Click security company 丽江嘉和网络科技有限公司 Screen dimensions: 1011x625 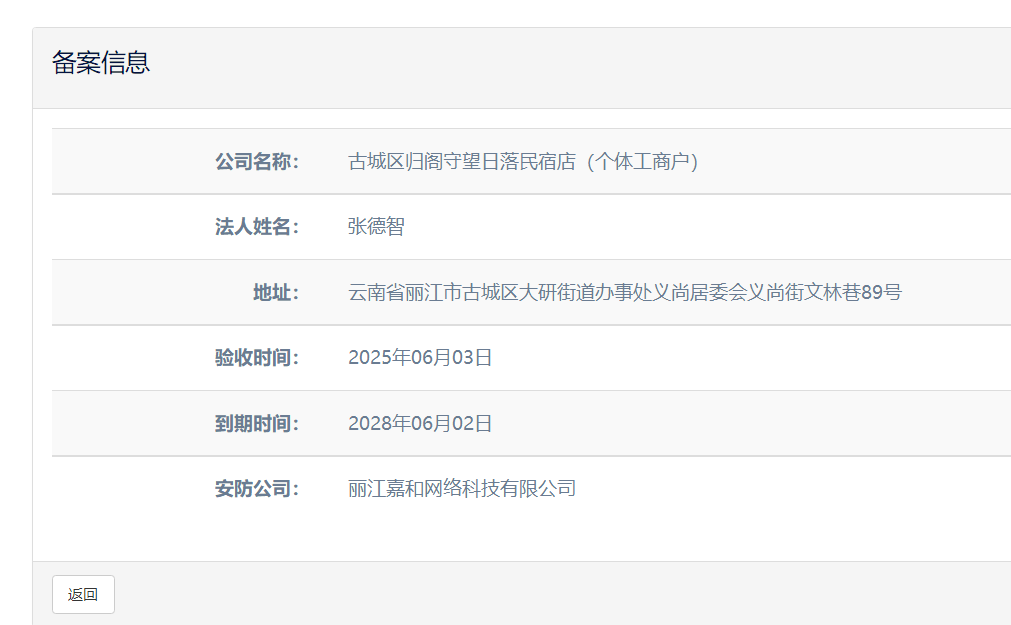coord(462,489)
